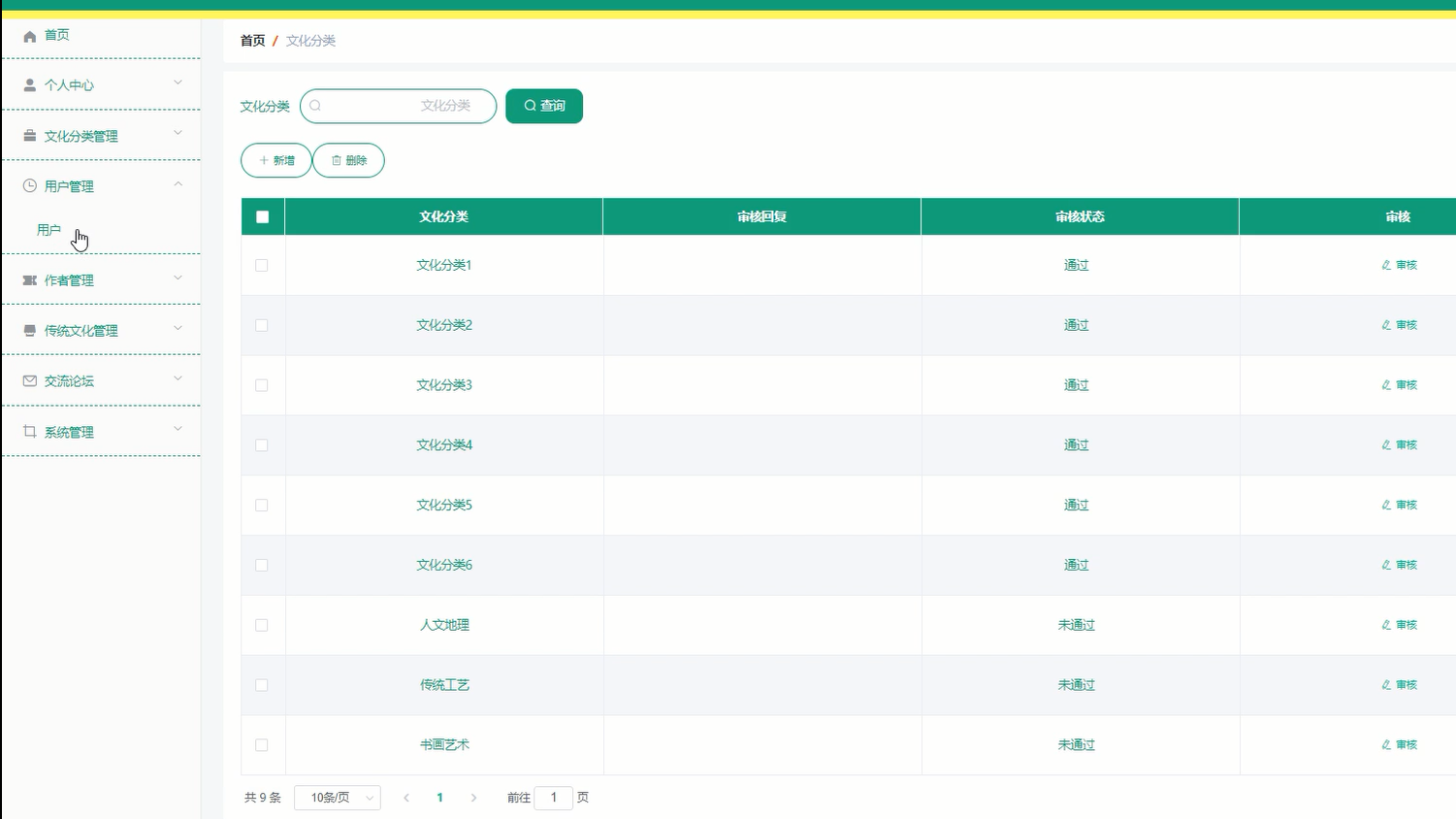Expand the 交流论坛 menu chevron

point(178,379)
